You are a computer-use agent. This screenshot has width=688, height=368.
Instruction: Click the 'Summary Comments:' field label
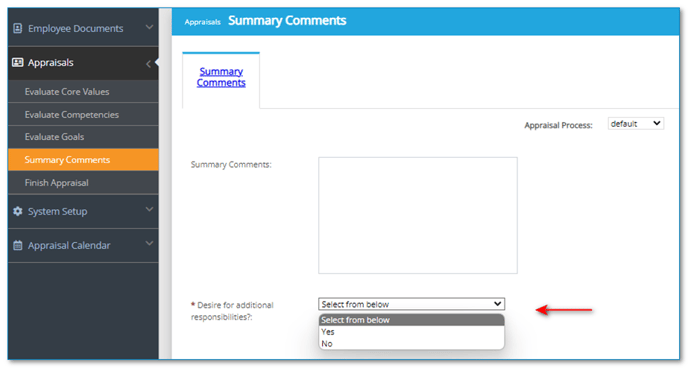(231, 164)
